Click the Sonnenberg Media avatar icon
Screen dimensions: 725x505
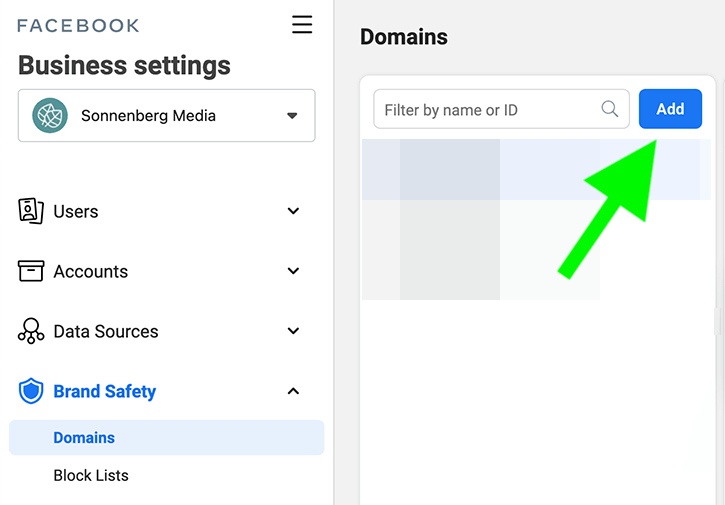click(x=50, y=116)
